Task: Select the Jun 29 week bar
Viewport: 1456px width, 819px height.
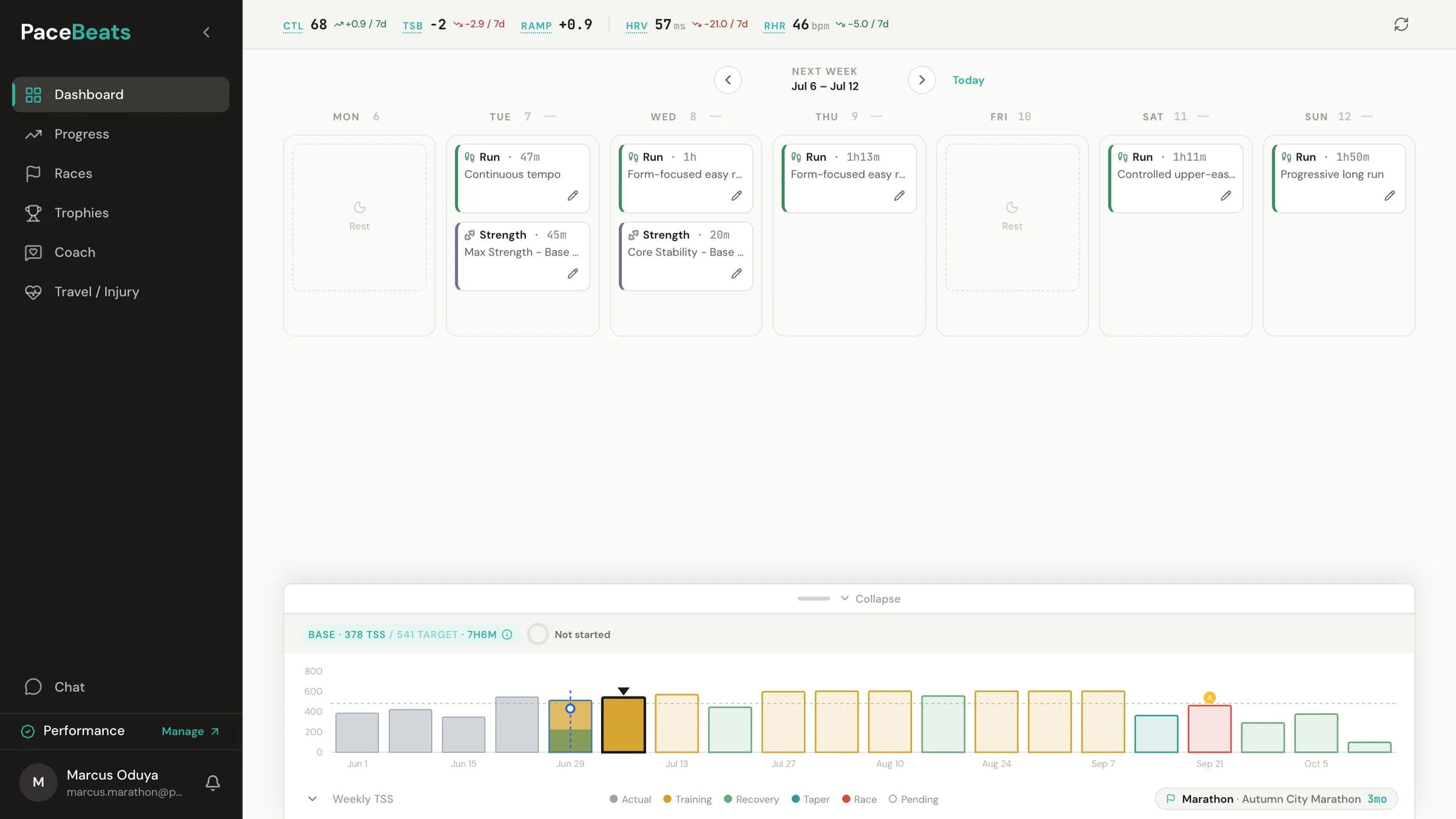Action: coord(570,726)
